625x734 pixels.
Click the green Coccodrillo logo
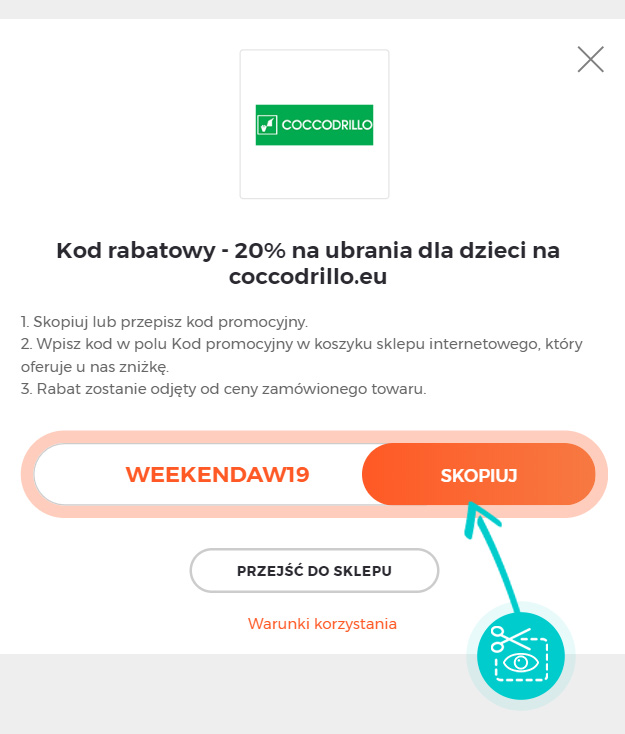point(314,125)
